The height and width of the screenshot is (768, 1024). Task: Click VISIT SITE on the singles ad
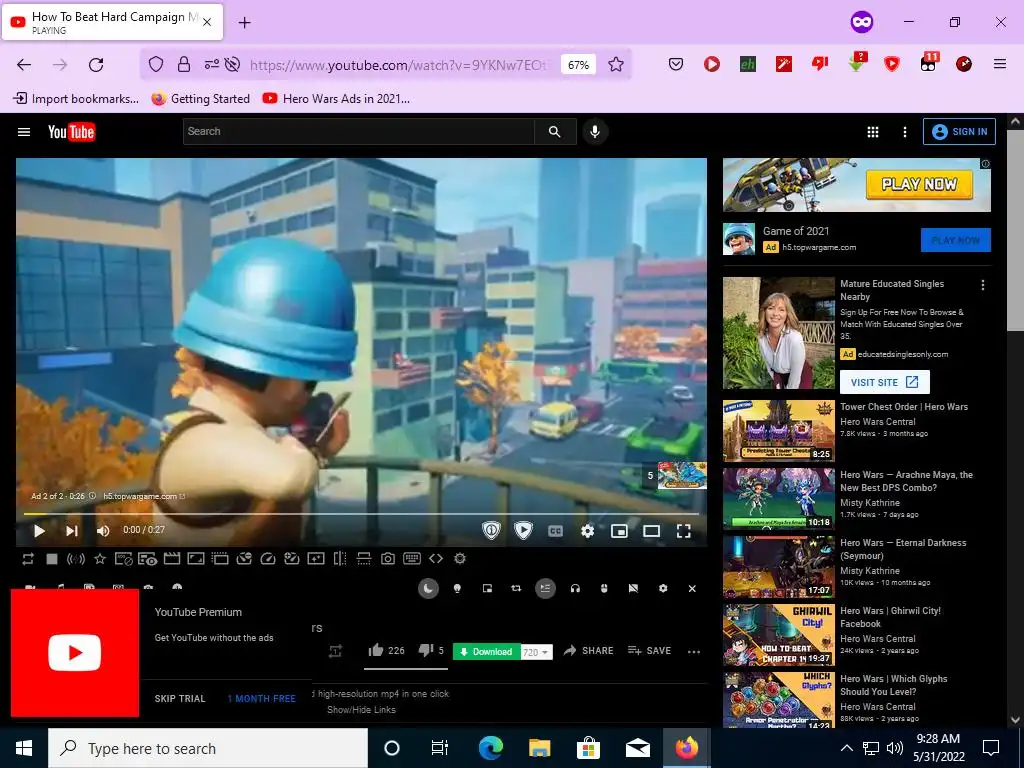coord(884,382)
